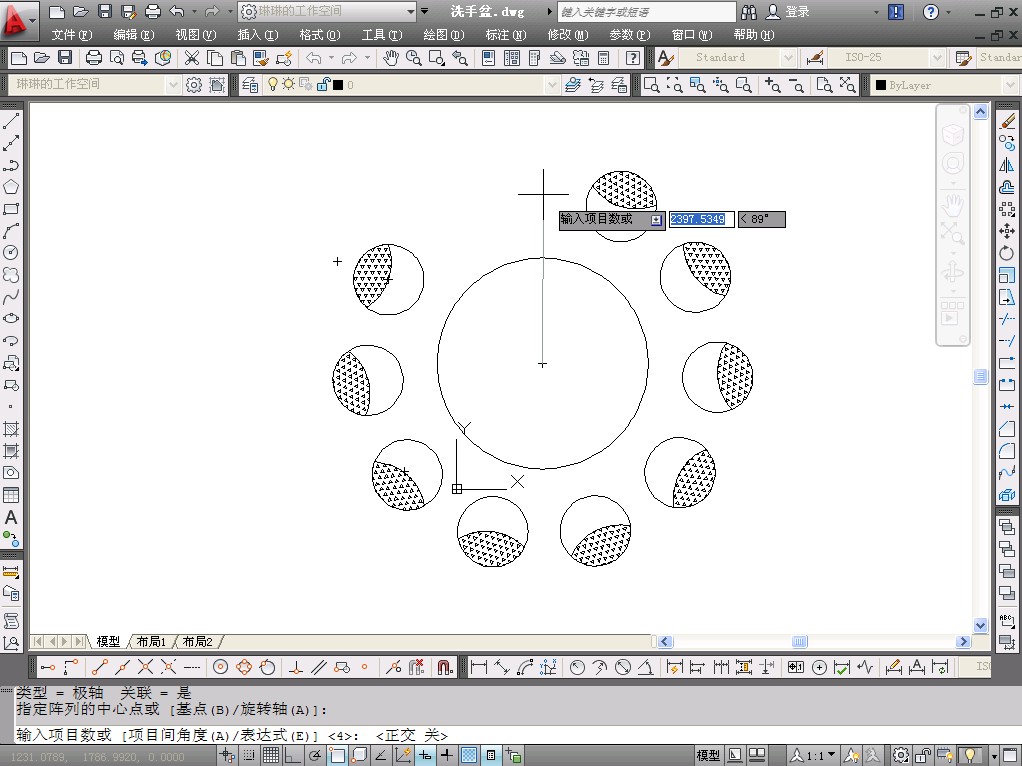1022x766 pixels.
Task: Expand the workspace dropdown in title bar
Action: [x=410, y=12]
